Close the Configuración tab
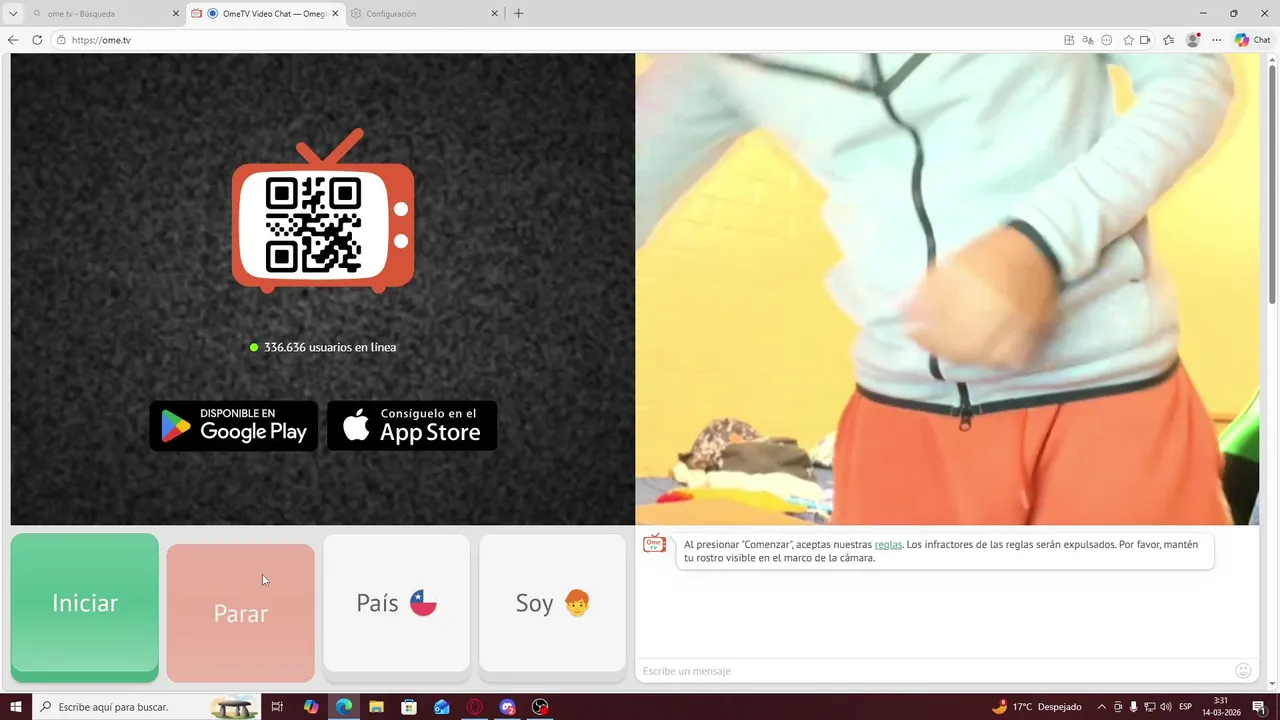 494,14
